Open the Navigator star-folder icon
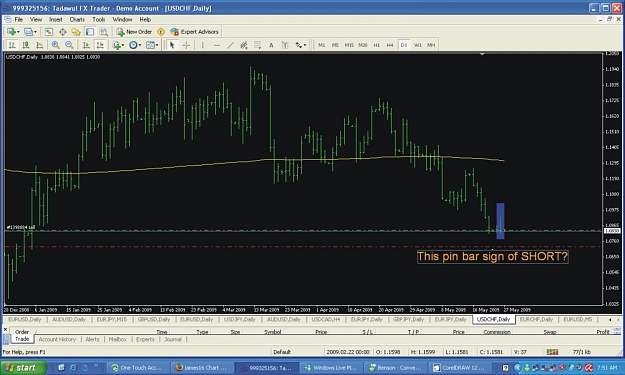The image size is (625, 375). (x=76, y=32)
